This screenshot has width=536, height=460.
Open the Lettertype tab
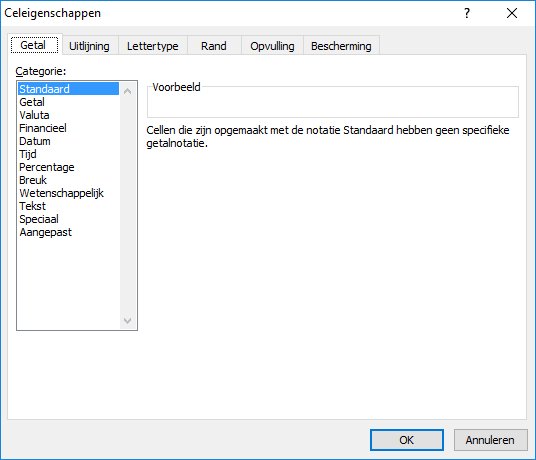(152, 46)
